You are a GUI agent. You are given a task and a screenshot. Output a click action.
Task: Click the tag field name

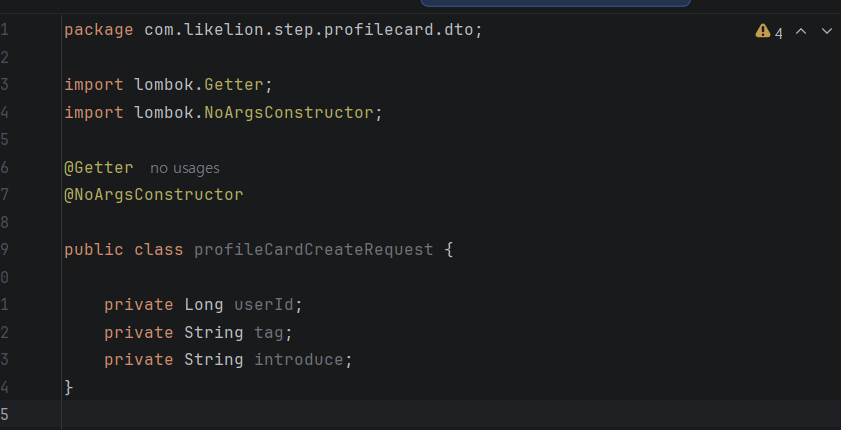click(x=269, y=332)
